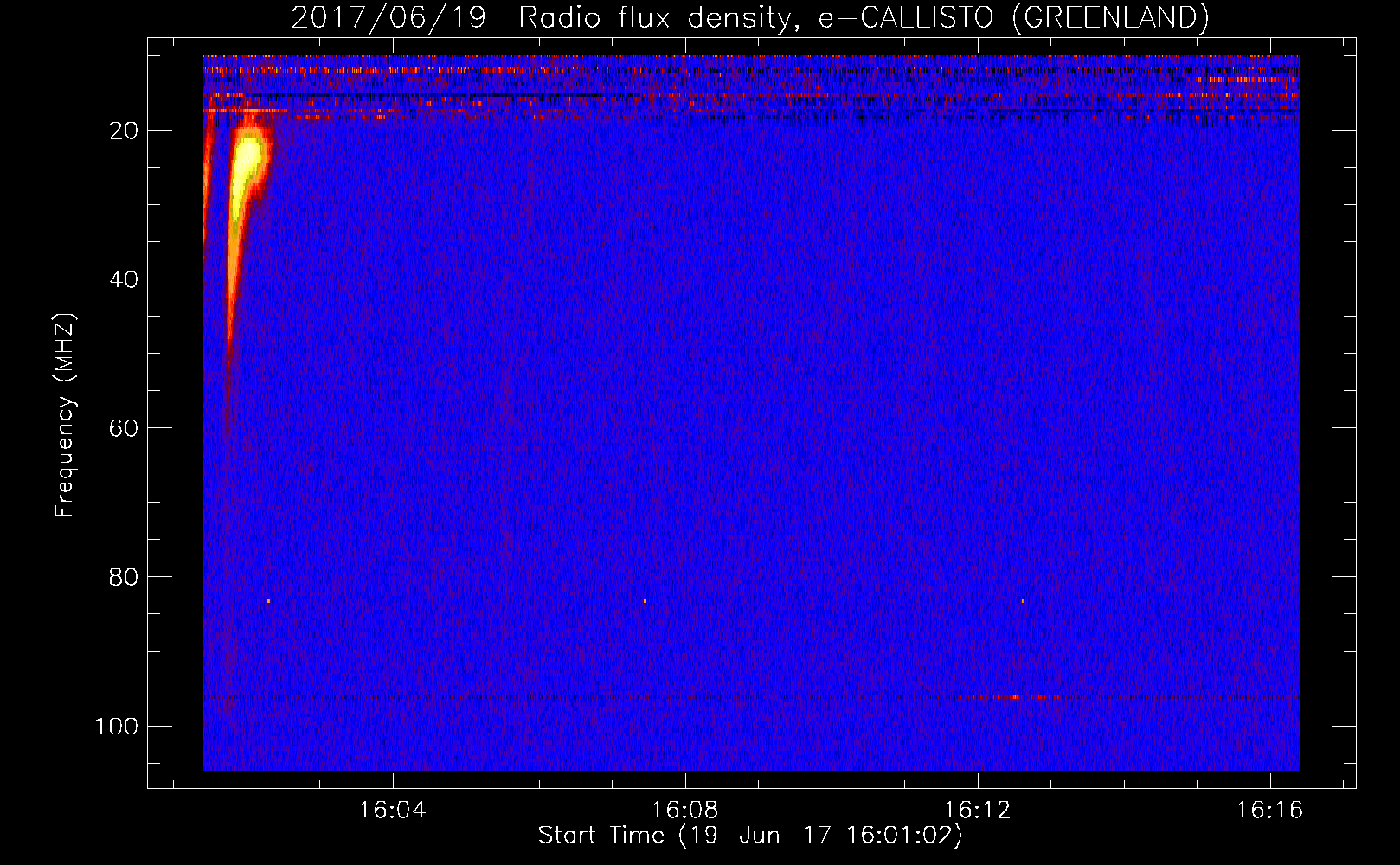Viewport: 1400px width, 865px height.
Task: Click the 16:04 time tick label
Action: point(393,811)
